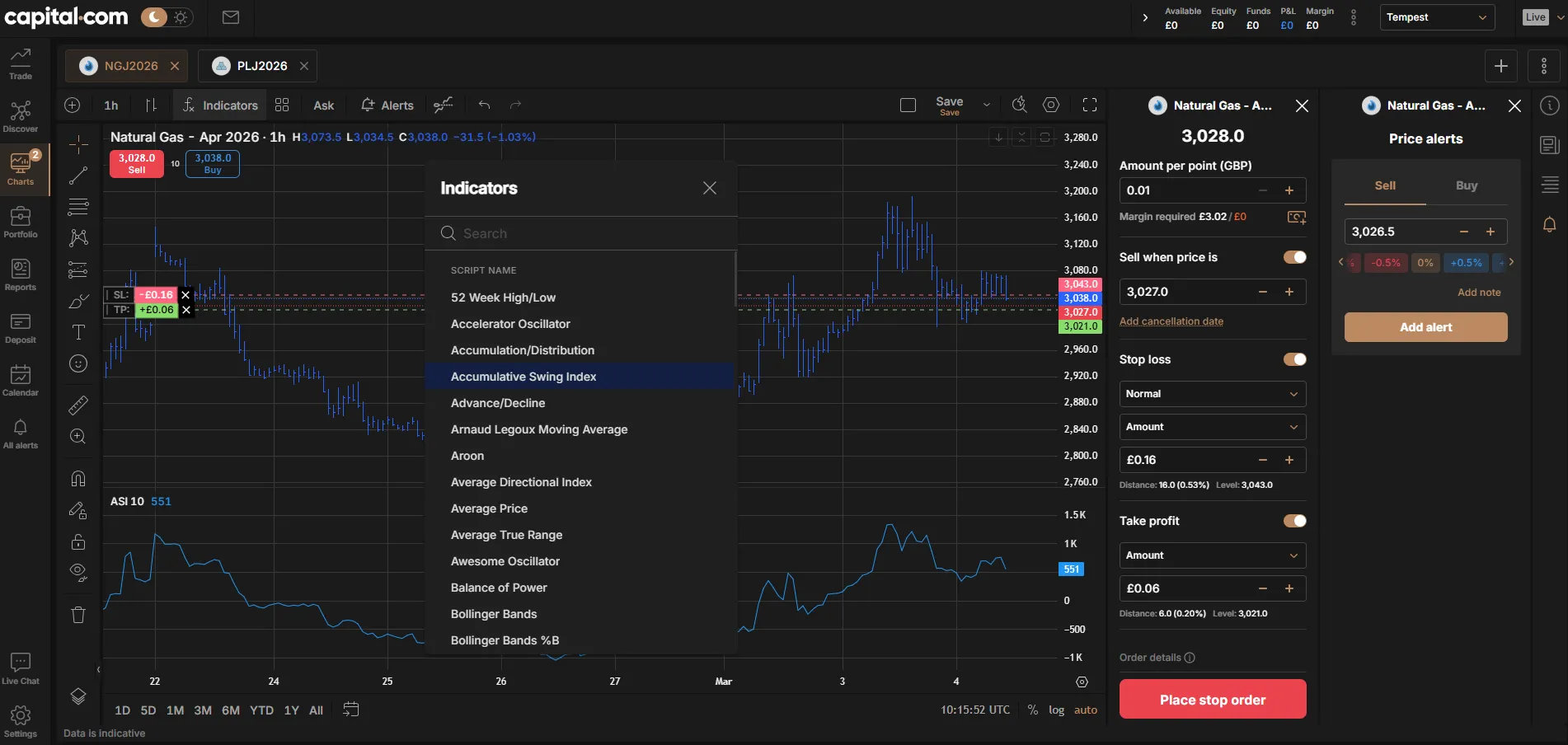The image size is (1568, 745).
Task: Select the crosshair cursor tool
Action: point(78,144)
